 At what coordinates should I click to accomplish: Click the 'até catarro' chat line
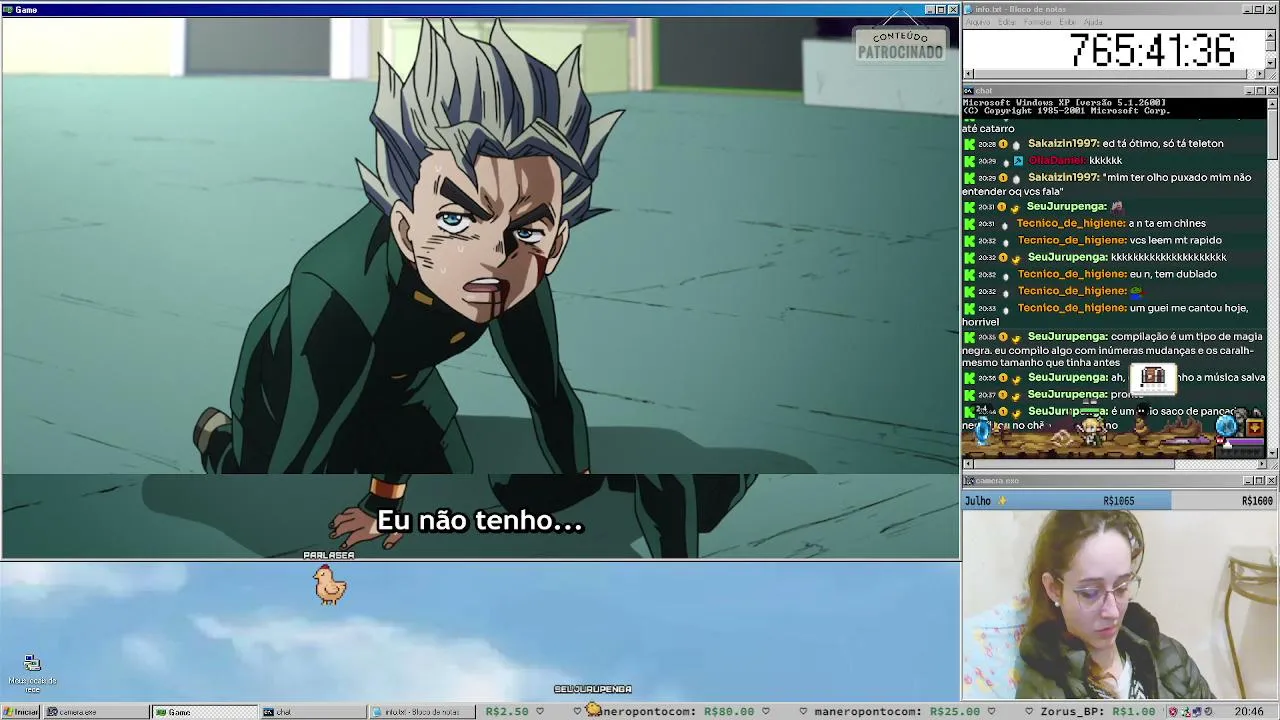pos(988,129)
